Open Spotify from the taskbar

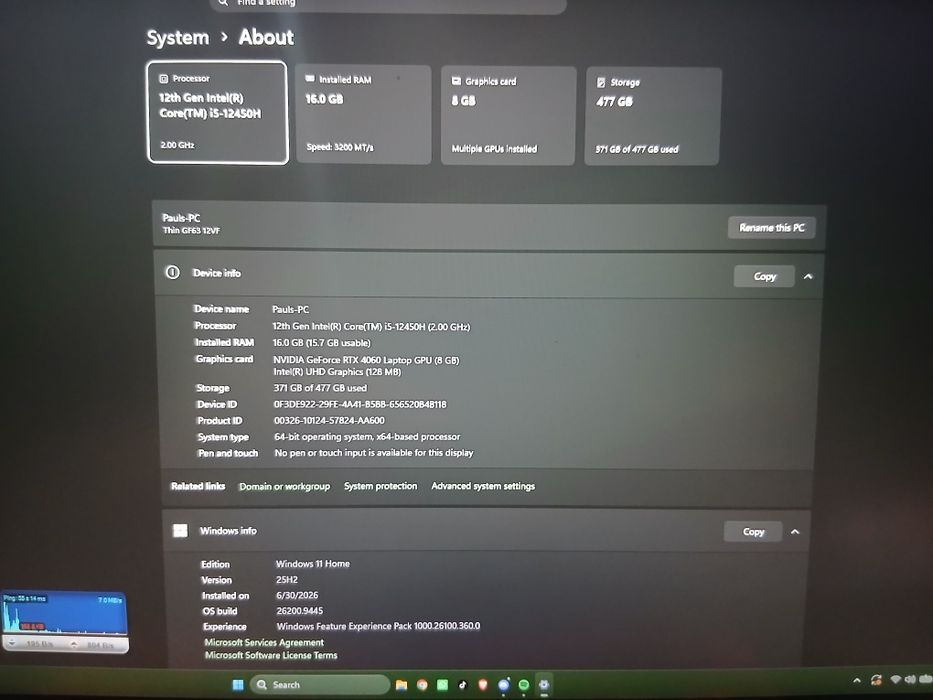(x=524, y=685)
